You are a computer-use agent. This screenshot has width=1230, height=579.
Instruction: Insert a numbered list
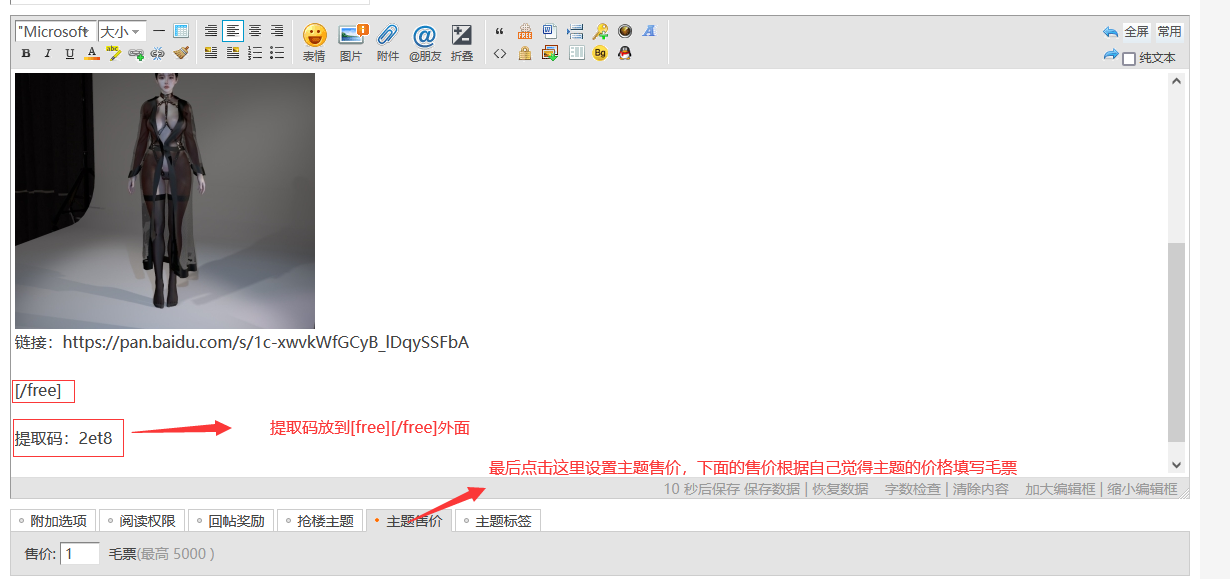255,54
